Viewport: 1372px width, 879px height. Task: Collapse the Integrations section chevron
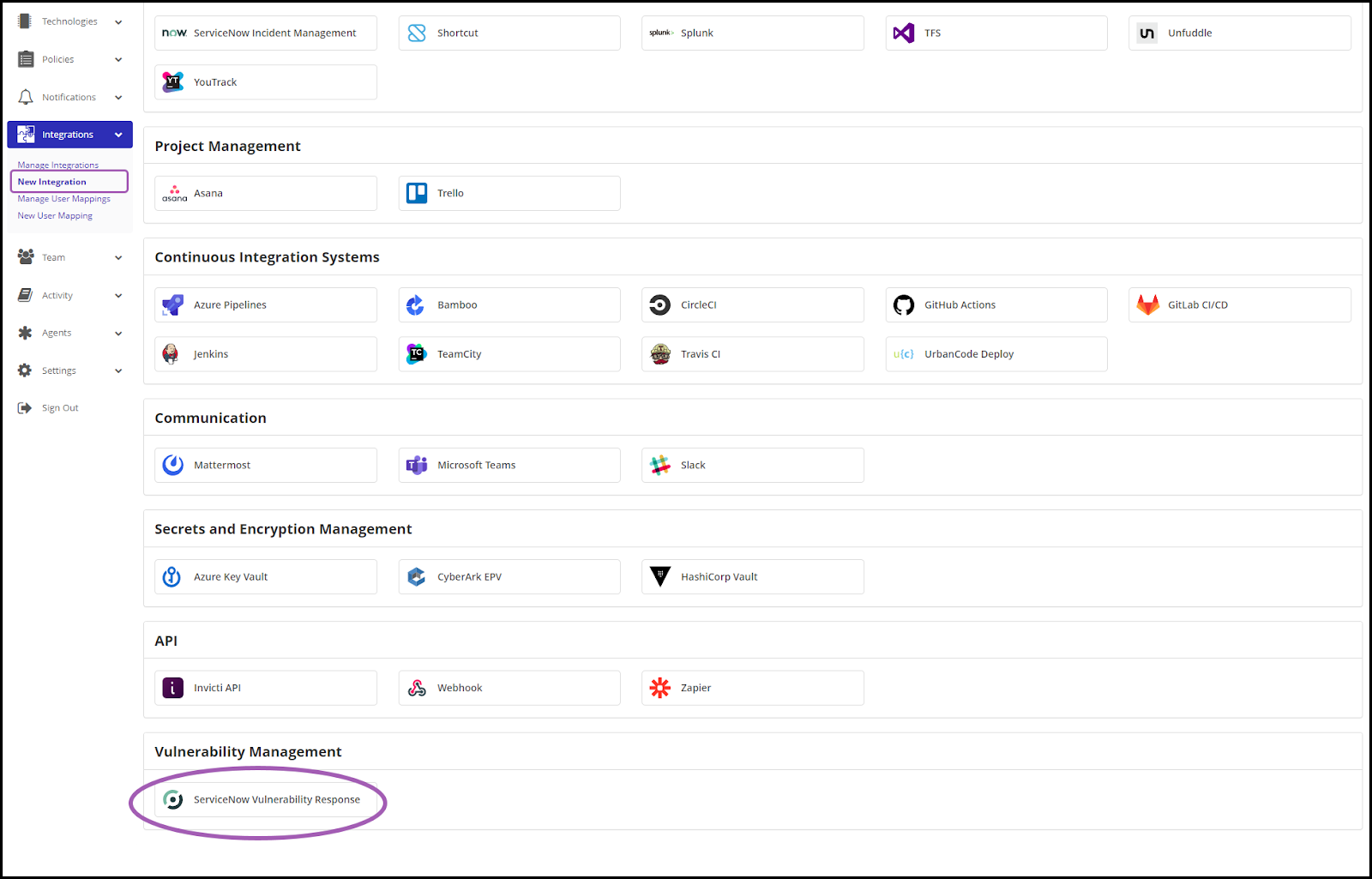(118, 135)
